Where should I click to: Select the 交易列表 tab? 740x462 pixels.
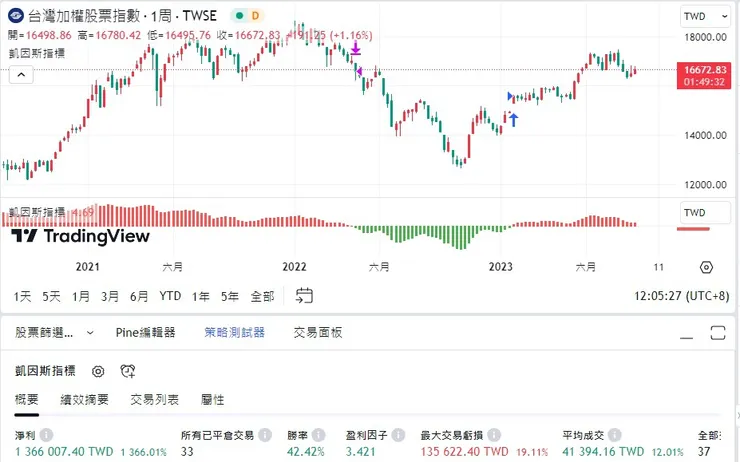click(x=154, y=400)
